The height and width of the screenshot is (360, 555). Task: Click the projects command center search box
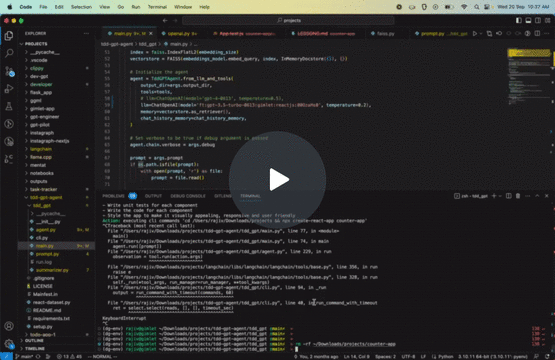coord(288,21)
